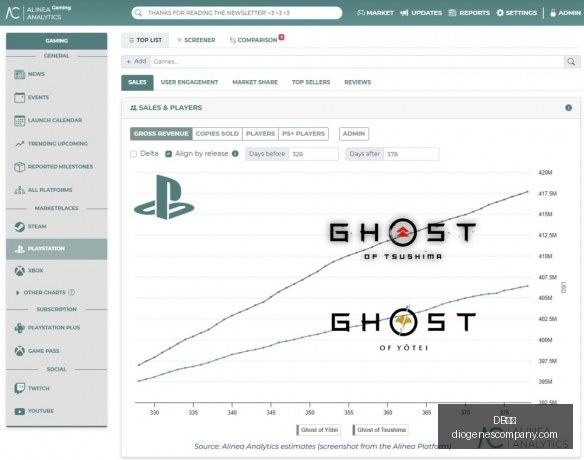Click the Ghost of Tsushima line endpoint
This screenshot has height=460, width=584.
[x=527, y=191]
